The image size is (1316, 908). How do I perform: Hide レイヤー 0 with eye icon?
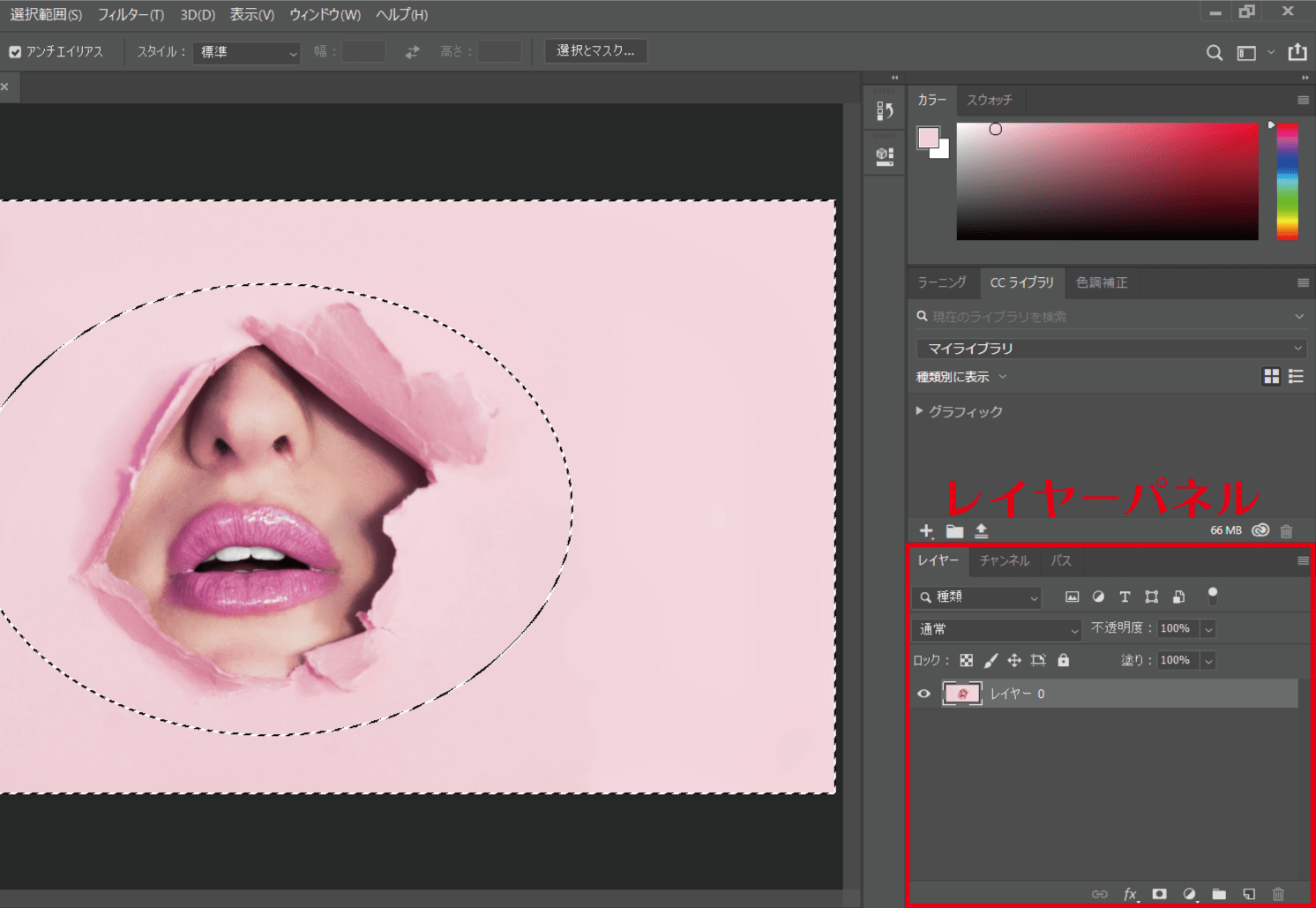tap(923, 694)
